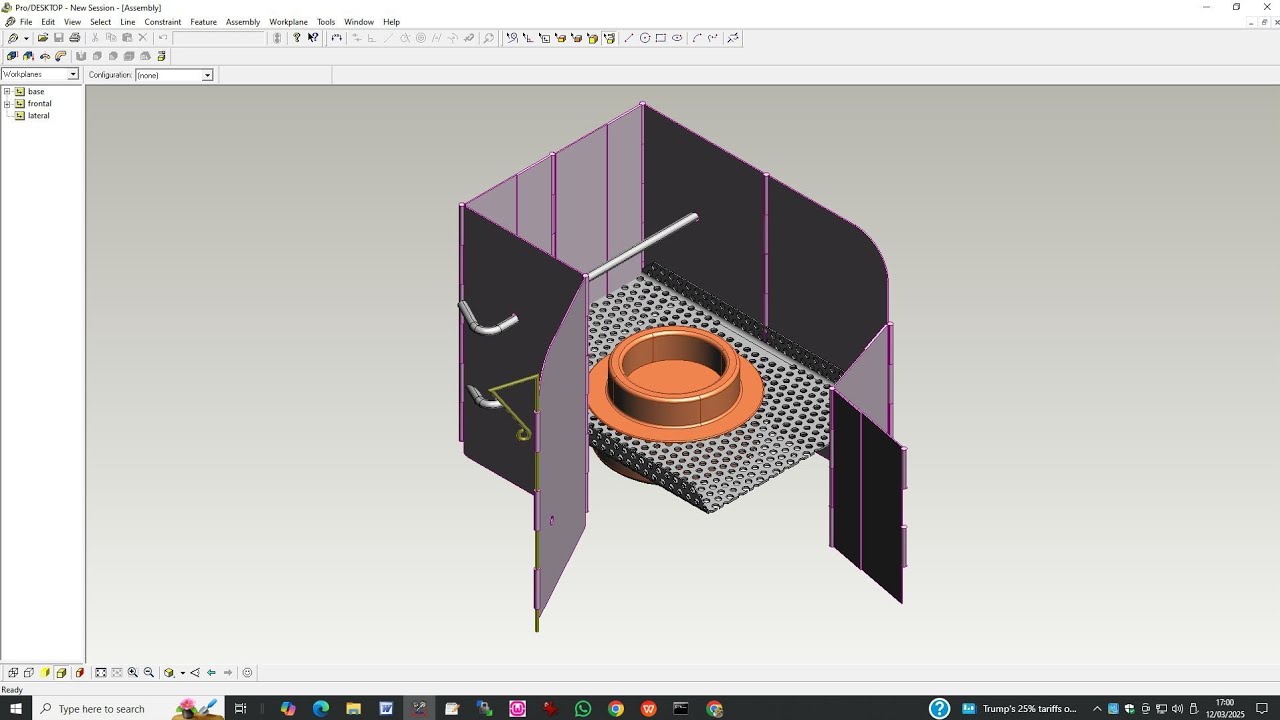Select the frontal workplane label
Screen dimensions: 1280x720
[x=40, y=103]
